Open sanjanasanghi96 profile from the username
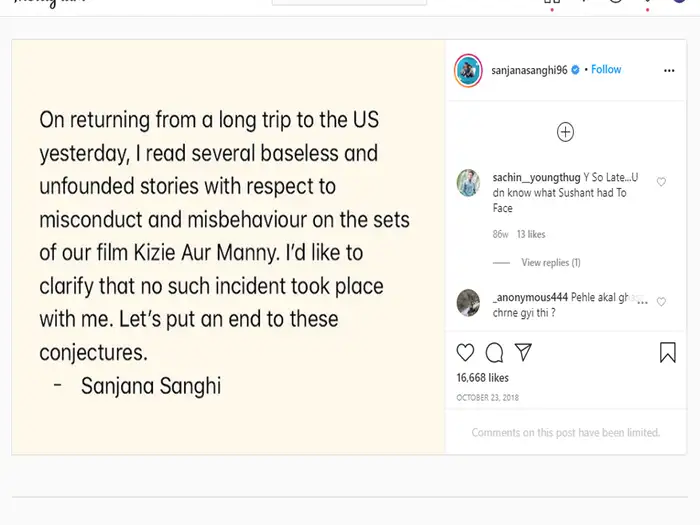Viewport: 700px width, 525px height. pos(529,70)
